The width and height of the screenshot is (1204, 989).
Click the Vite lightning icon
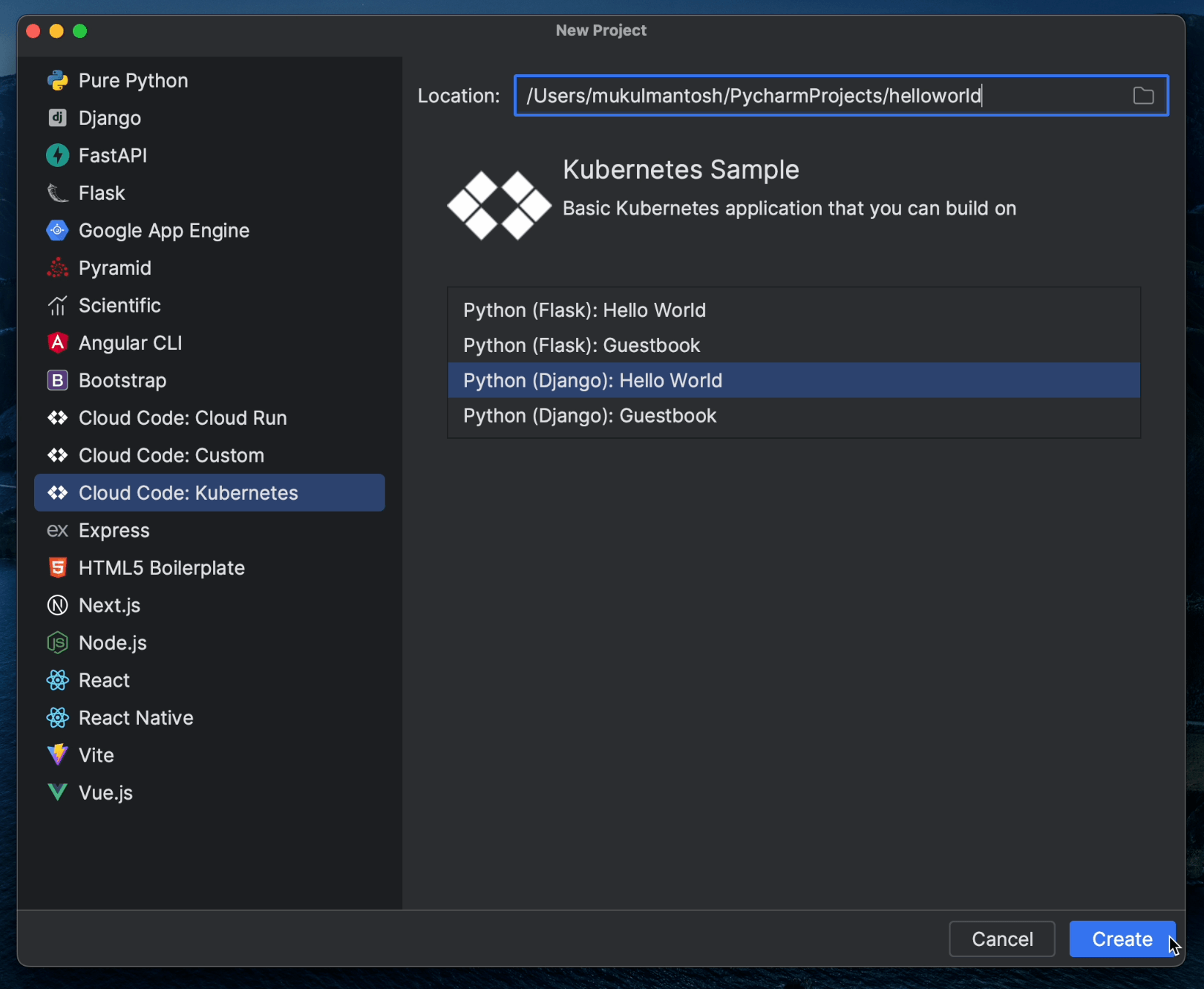click(57, 754)
